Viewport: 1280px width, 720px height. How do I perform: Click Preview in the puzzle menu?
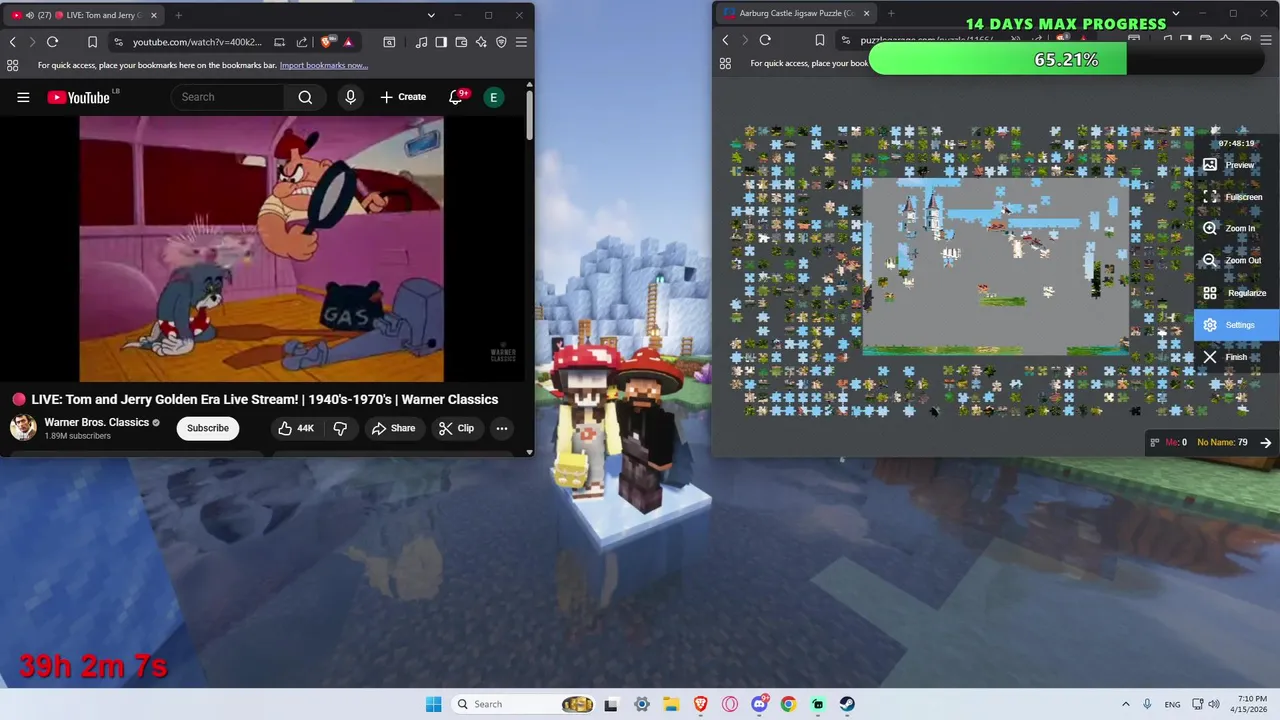(x=1237, y=165)
